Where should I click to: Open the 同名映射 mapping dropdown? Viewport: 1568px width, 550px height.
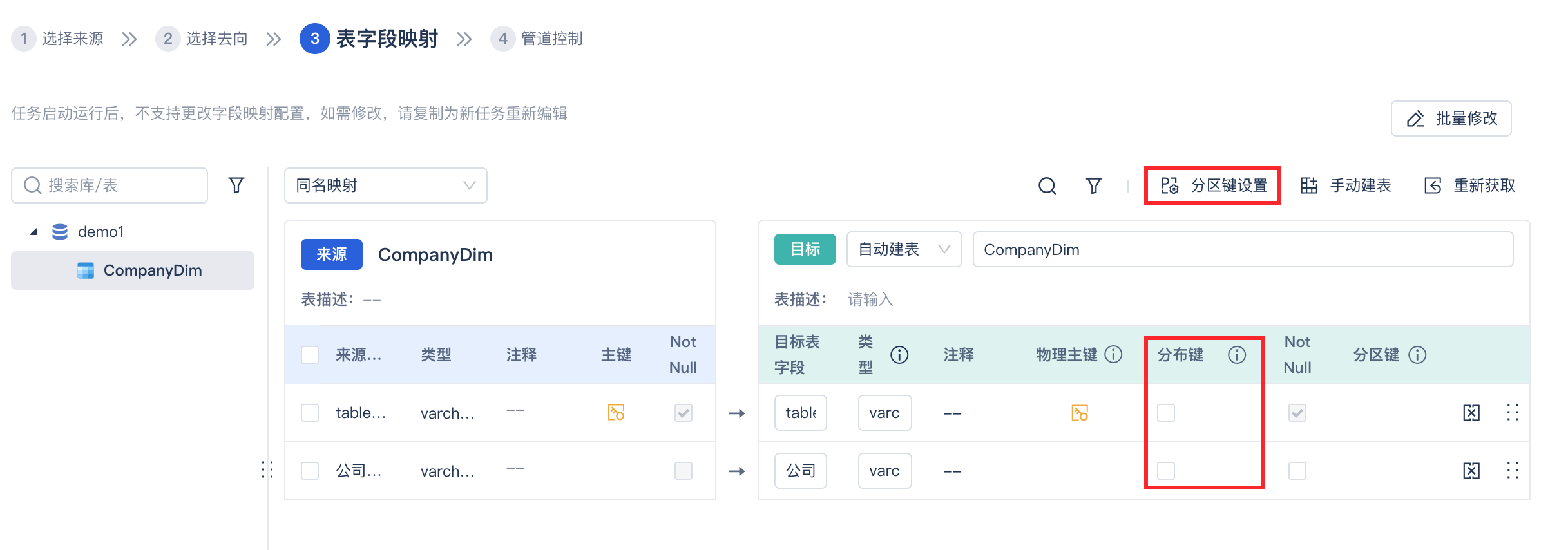(385, 185)
